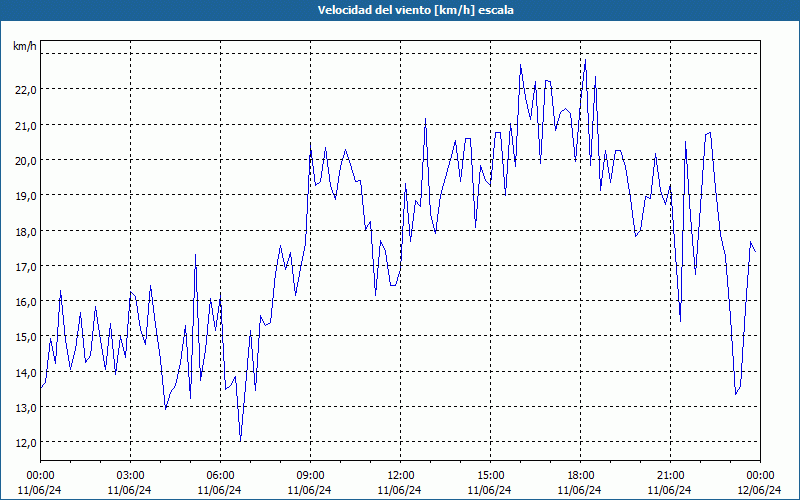
Task: Click the 15:00 time axis label
Action: (x=490, y=476)
